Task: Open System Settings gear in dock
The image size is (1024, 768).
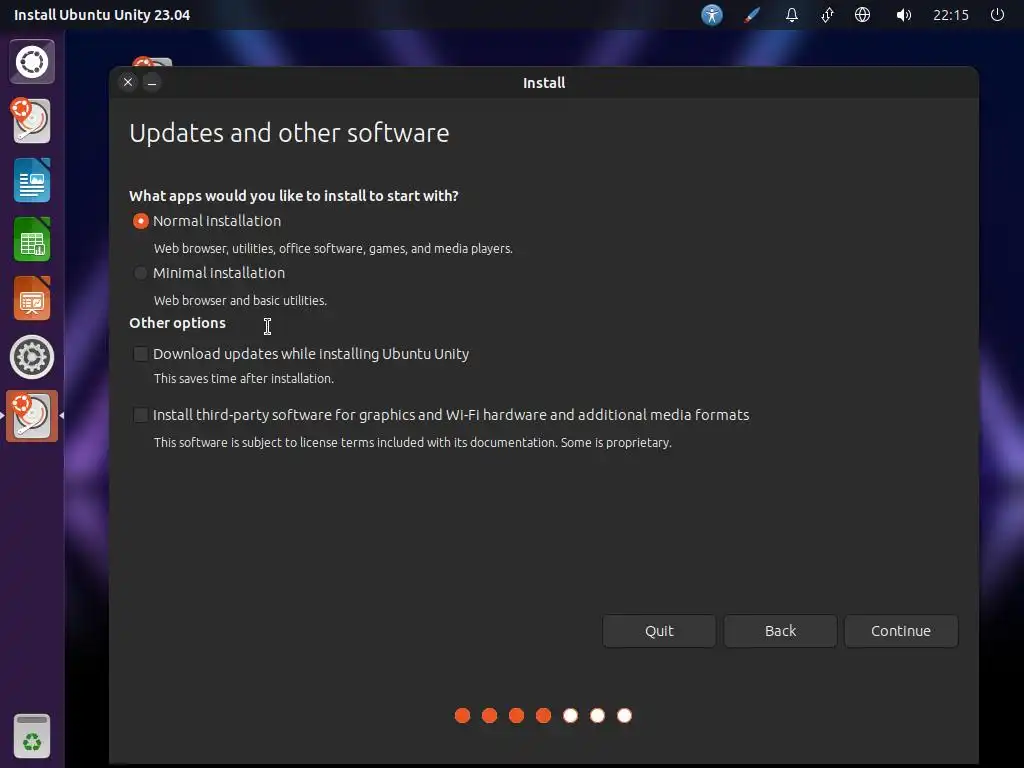Action: coord(32,357)
